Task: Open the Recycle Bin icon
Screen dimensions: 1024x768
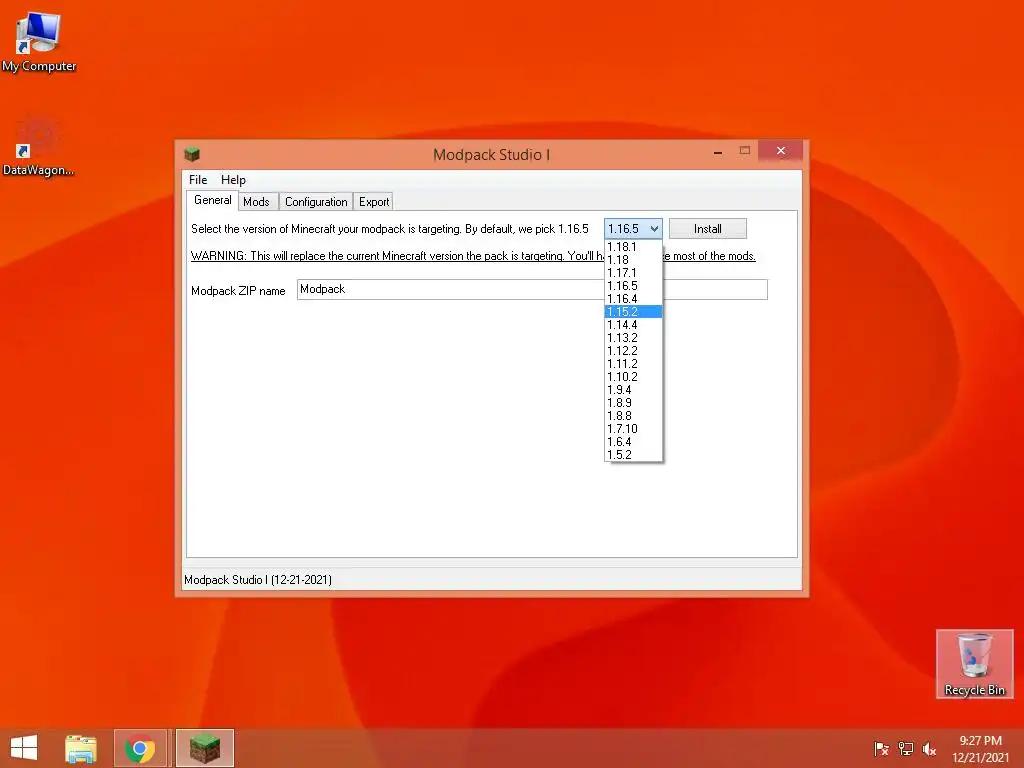Action: coord(974,664)
